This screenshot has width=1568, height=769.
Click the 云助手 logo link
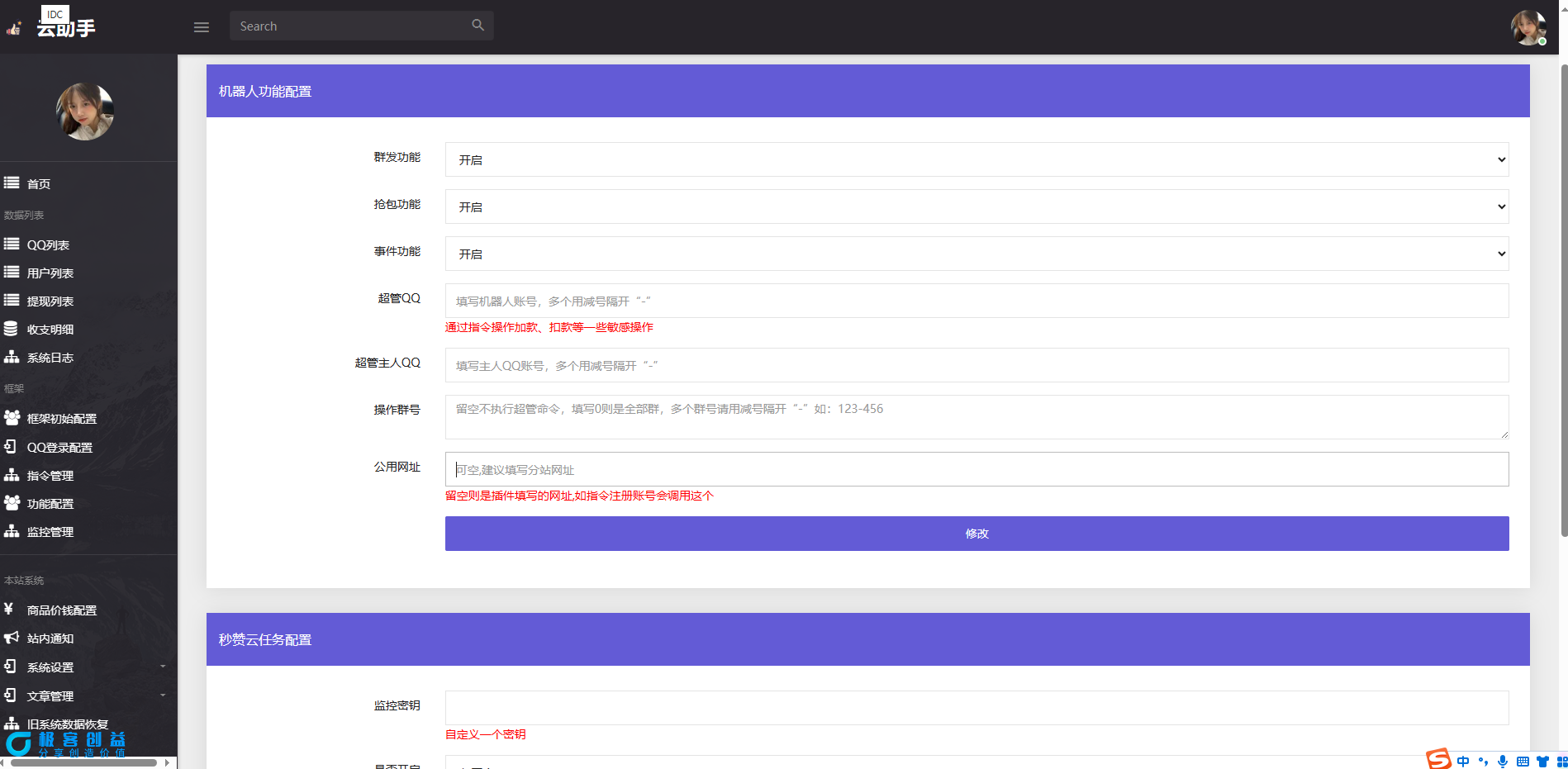[x=65, y=27]
